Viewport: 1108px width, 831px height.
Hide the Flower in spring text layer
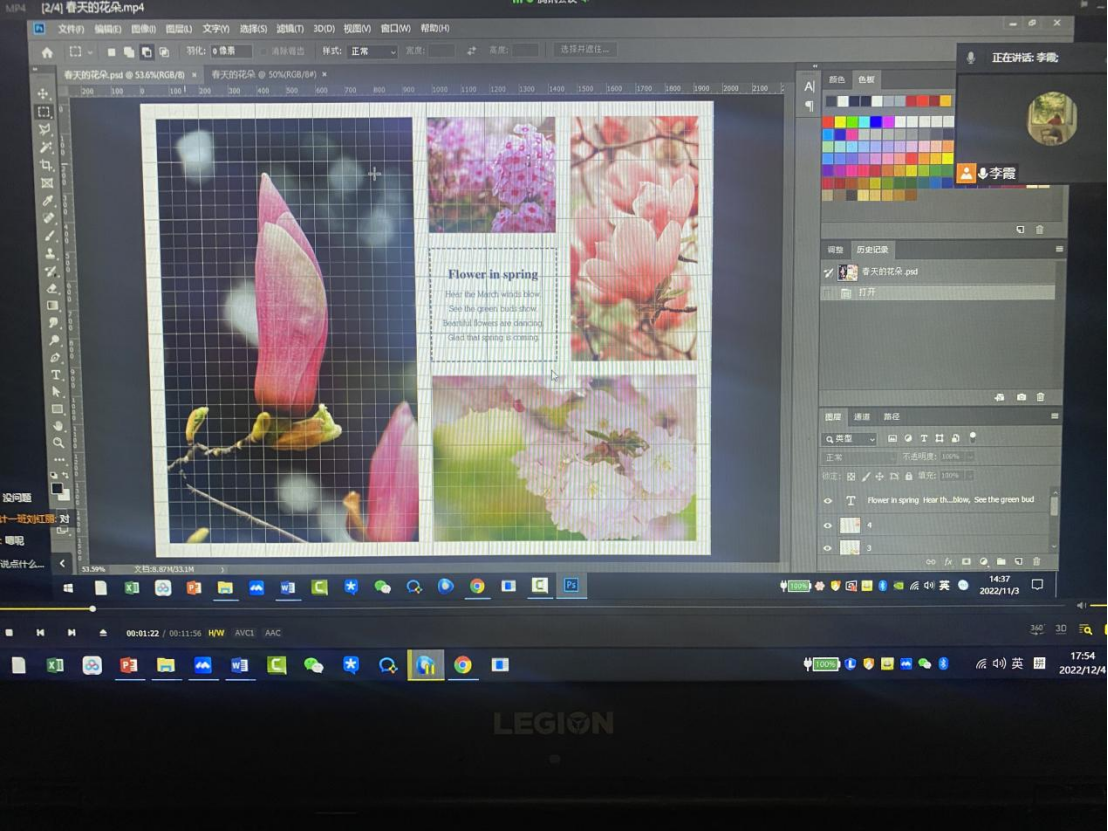[827, 501]
